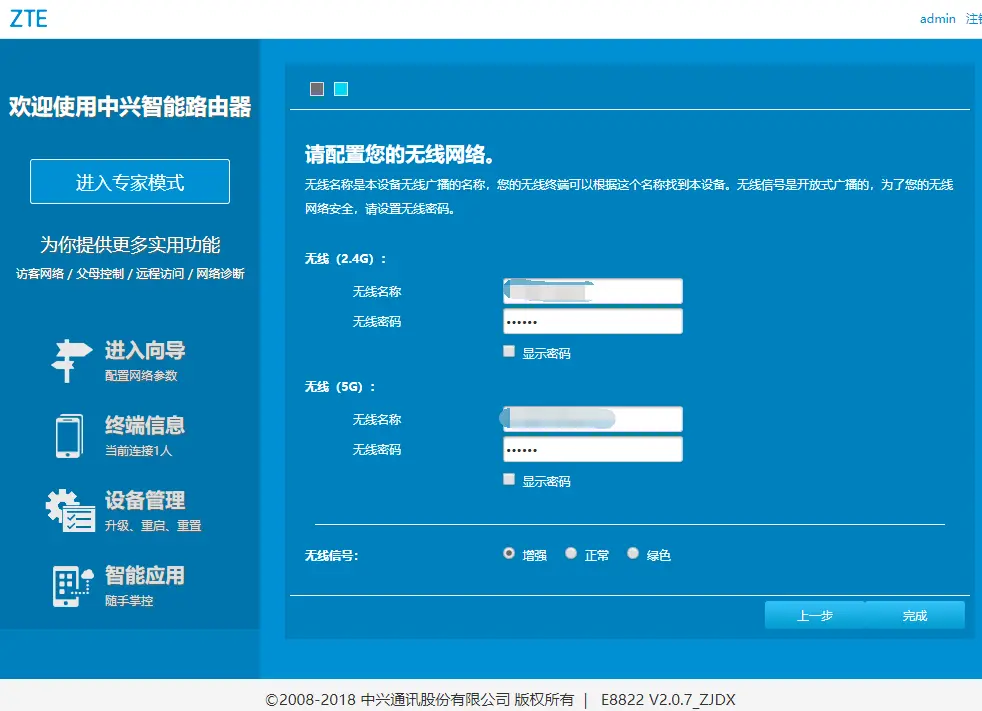
Task: Click the gear device management icon
Action: click(x=70, y=511)
